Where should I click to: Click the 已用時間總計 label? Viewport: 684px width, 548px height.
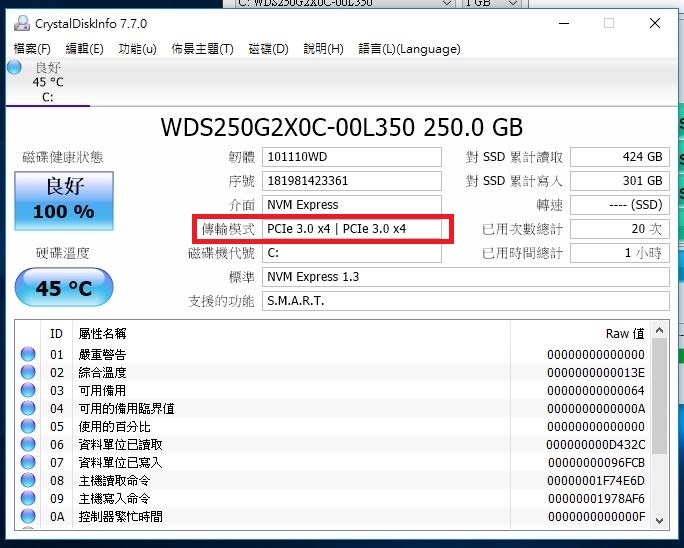pos(522,253)
